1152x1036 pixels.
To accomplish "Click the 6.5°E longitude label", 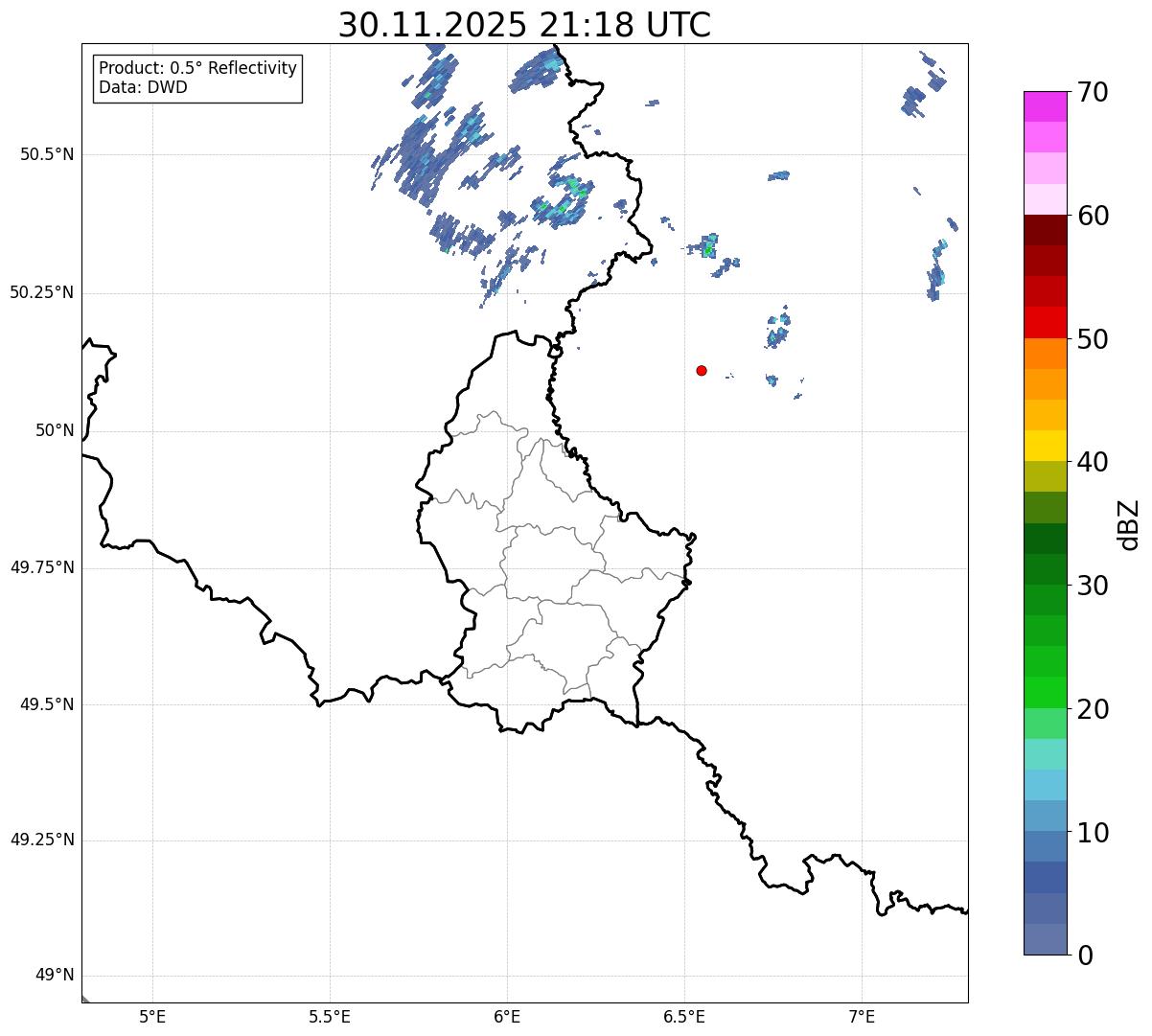I will point(684,1016).
